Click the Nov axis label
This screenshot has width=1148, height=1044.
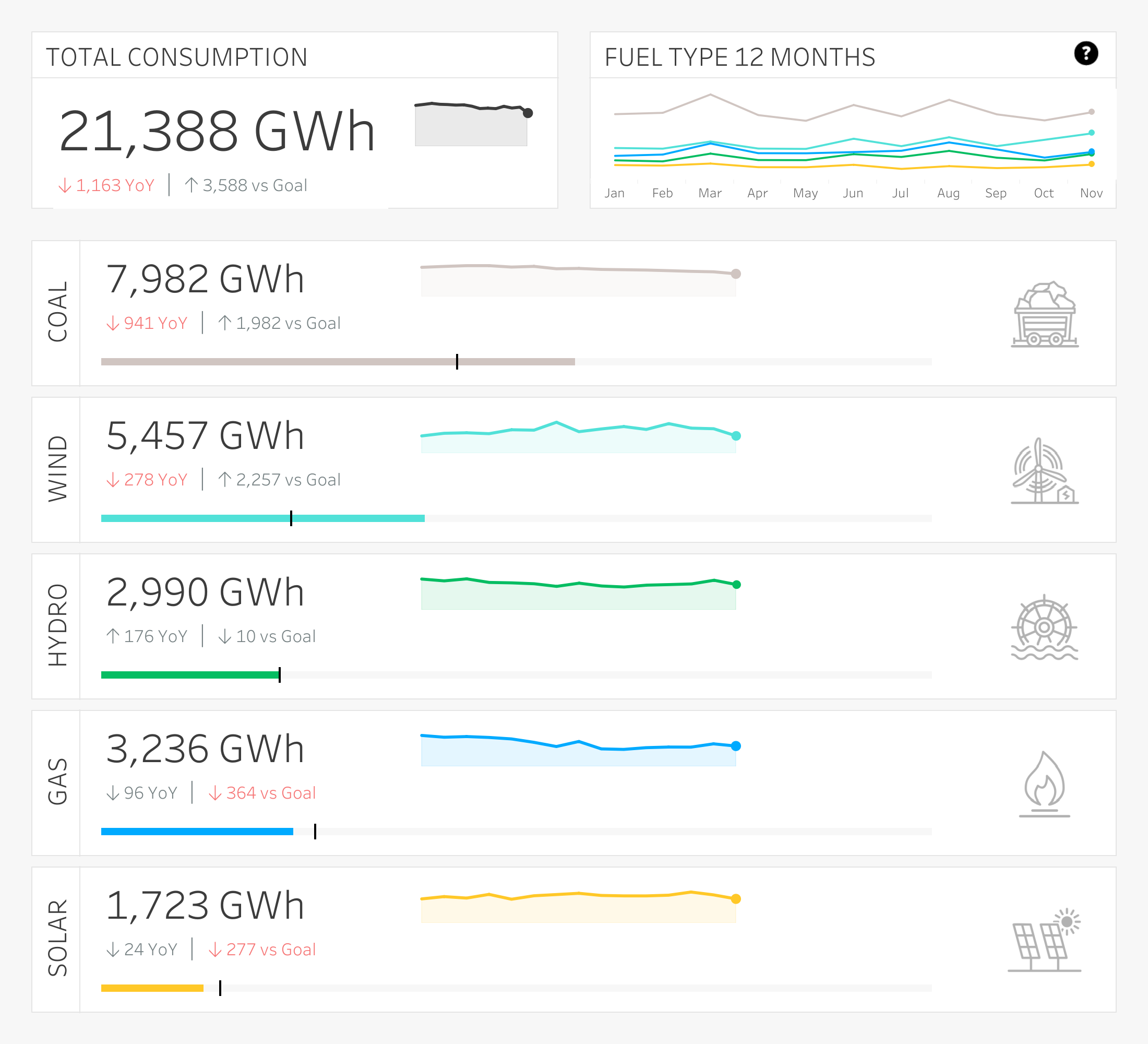tap(1092, 193)
